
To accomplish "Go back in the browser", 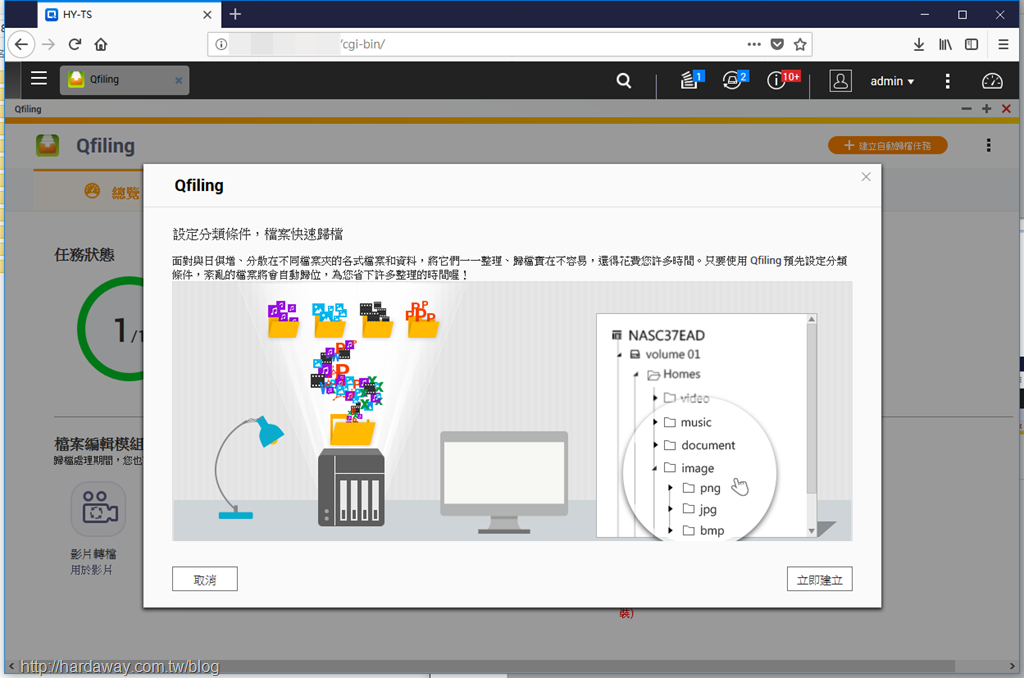I will pyautogui.click(x=22, y=44).
